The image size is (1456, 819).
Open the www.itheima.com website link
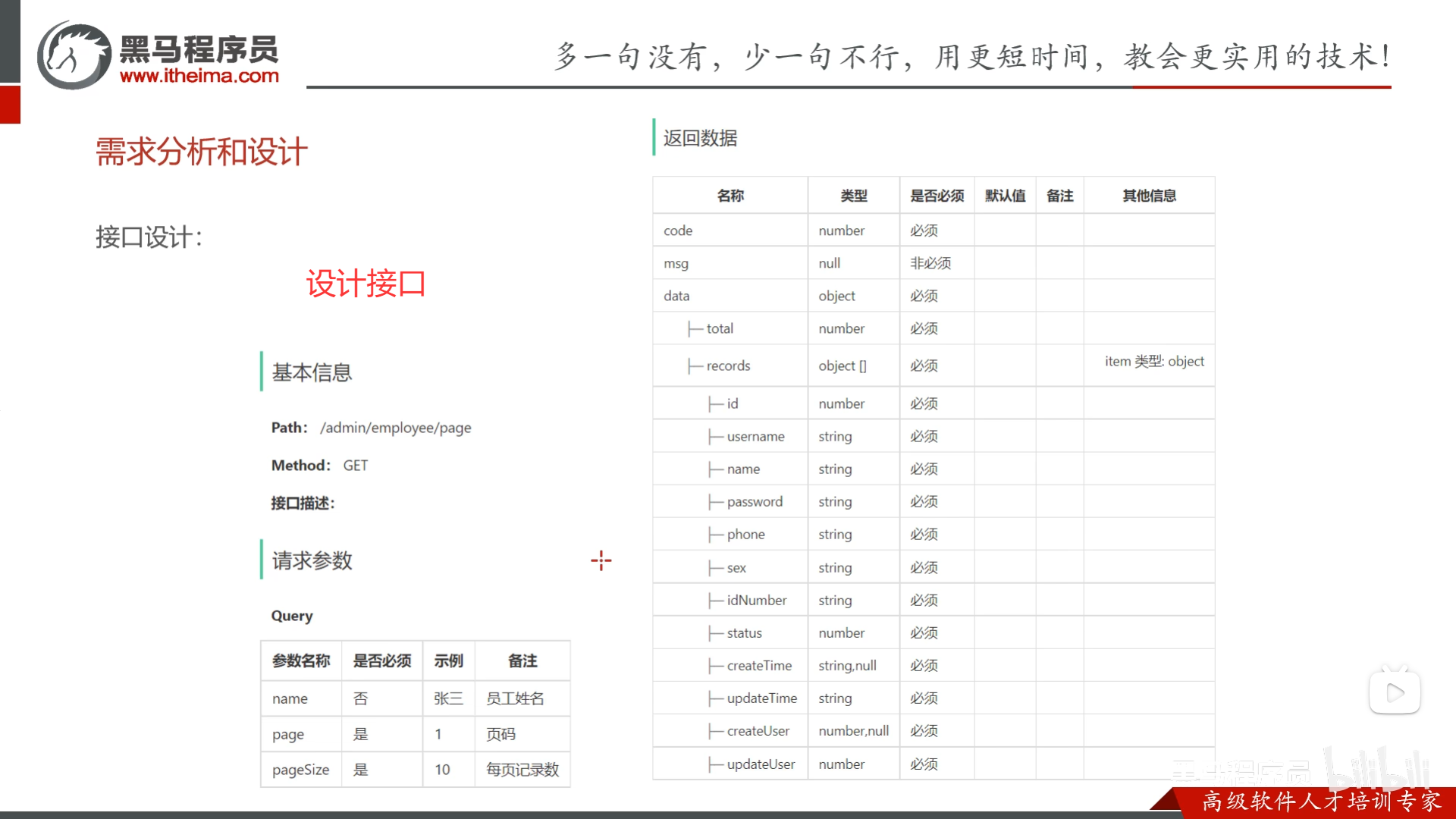200,76
